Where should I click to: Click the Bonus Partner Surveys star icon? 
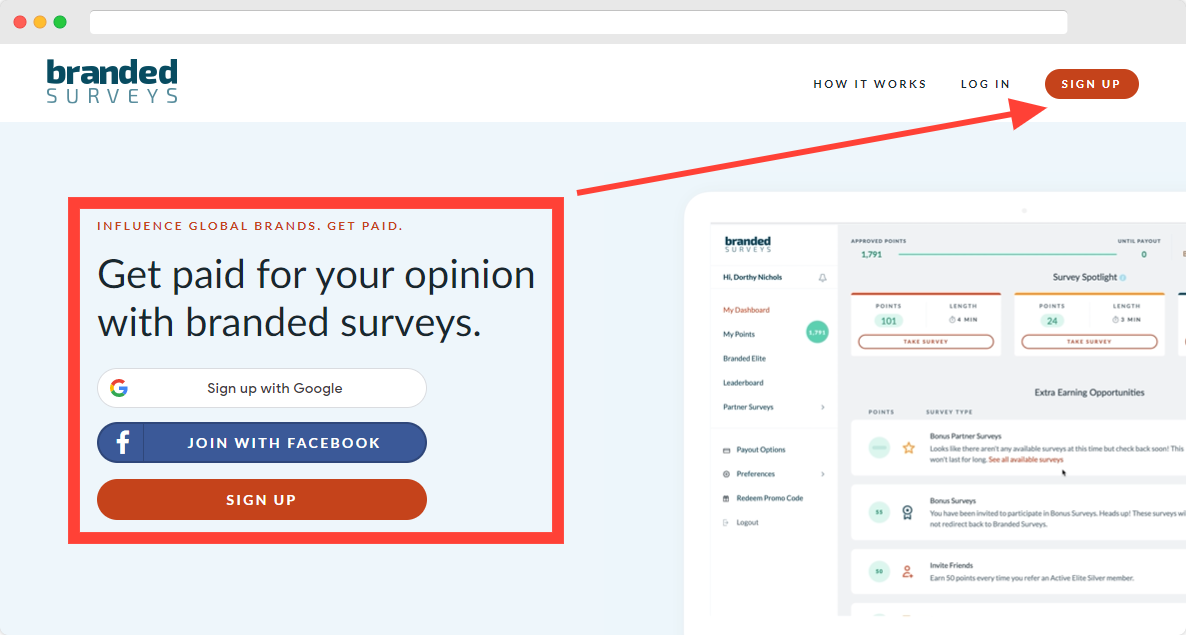(909, 448)
